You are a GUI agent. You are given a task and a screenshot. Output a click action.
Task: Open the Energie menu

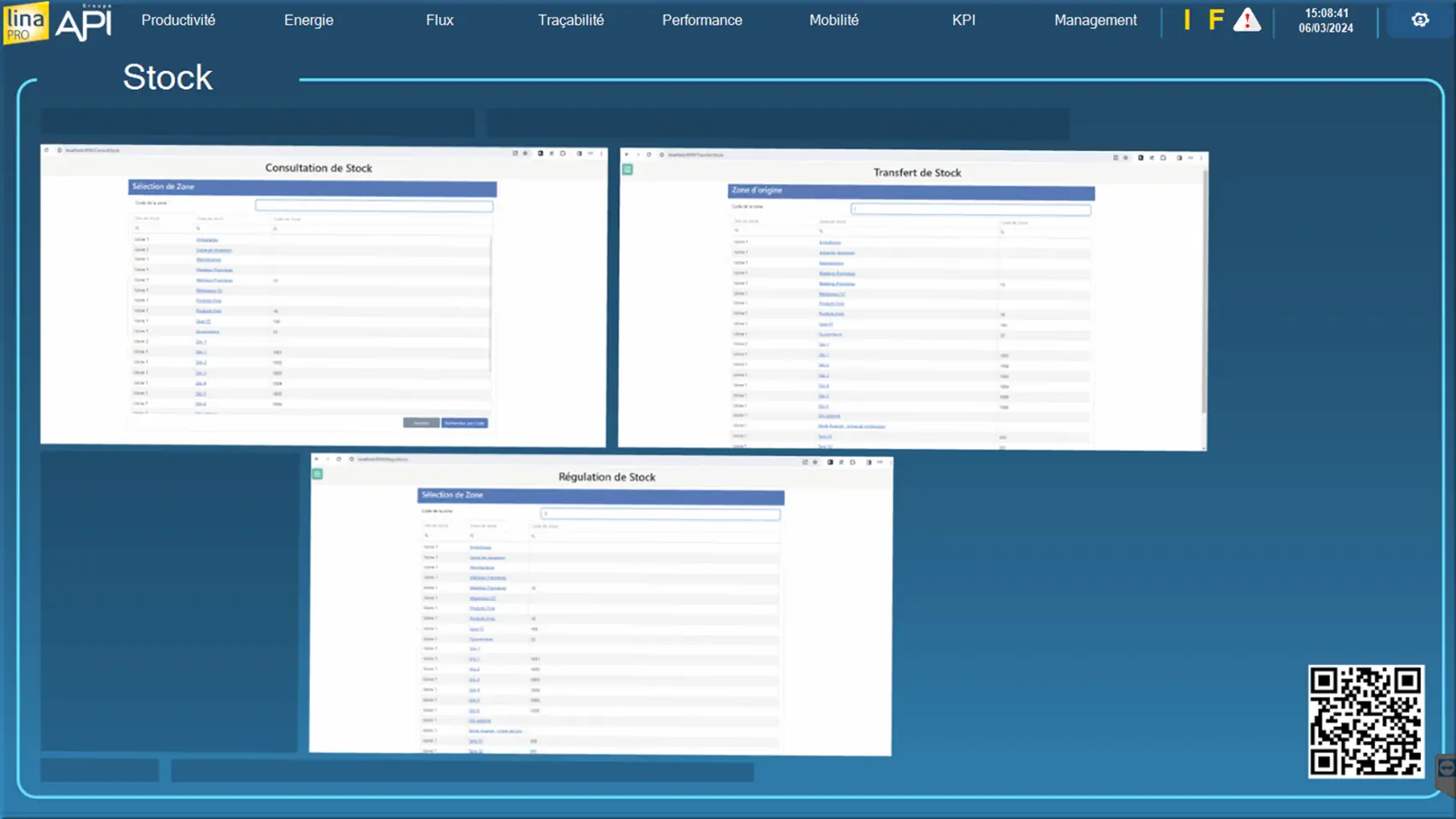click(308, 20)
